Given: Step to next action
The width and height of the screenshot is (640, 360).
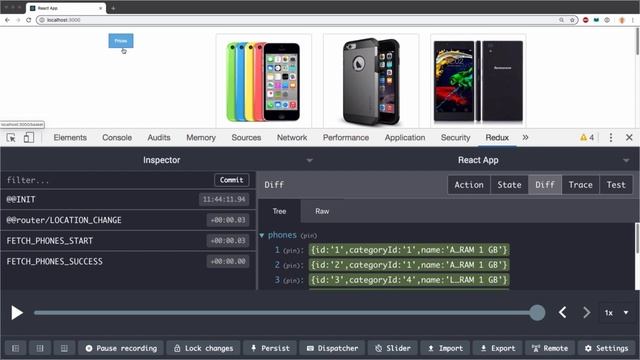Looking at the screenshot, I should tap(586, 313).
